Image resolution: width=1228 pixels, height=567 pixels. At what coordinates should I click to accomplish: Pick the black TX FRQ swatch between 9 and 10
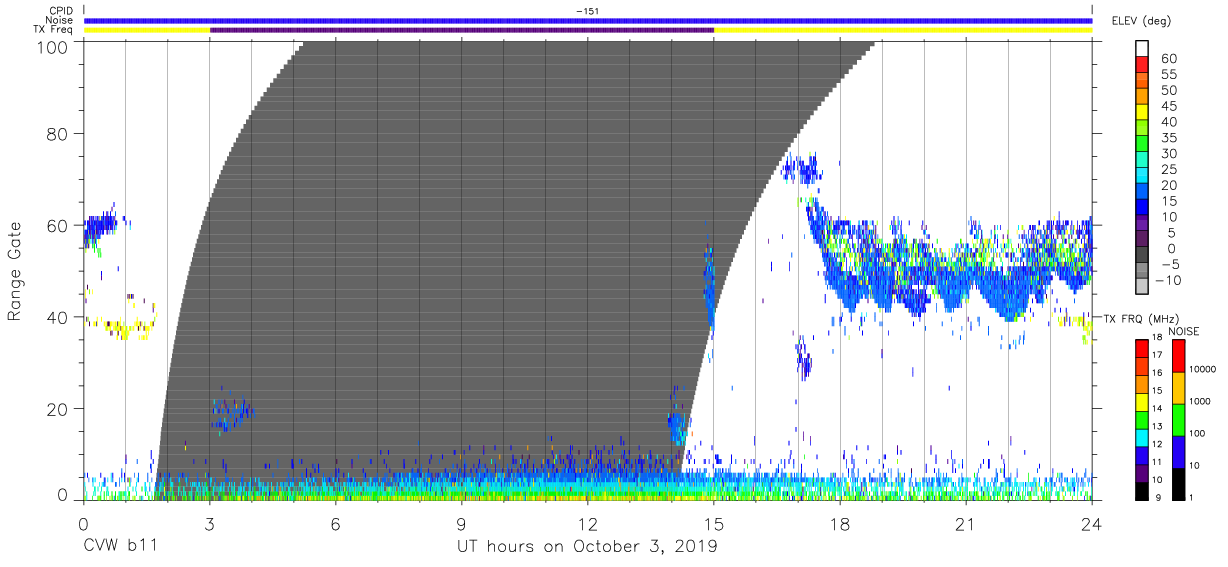(x=1141, y=489)
